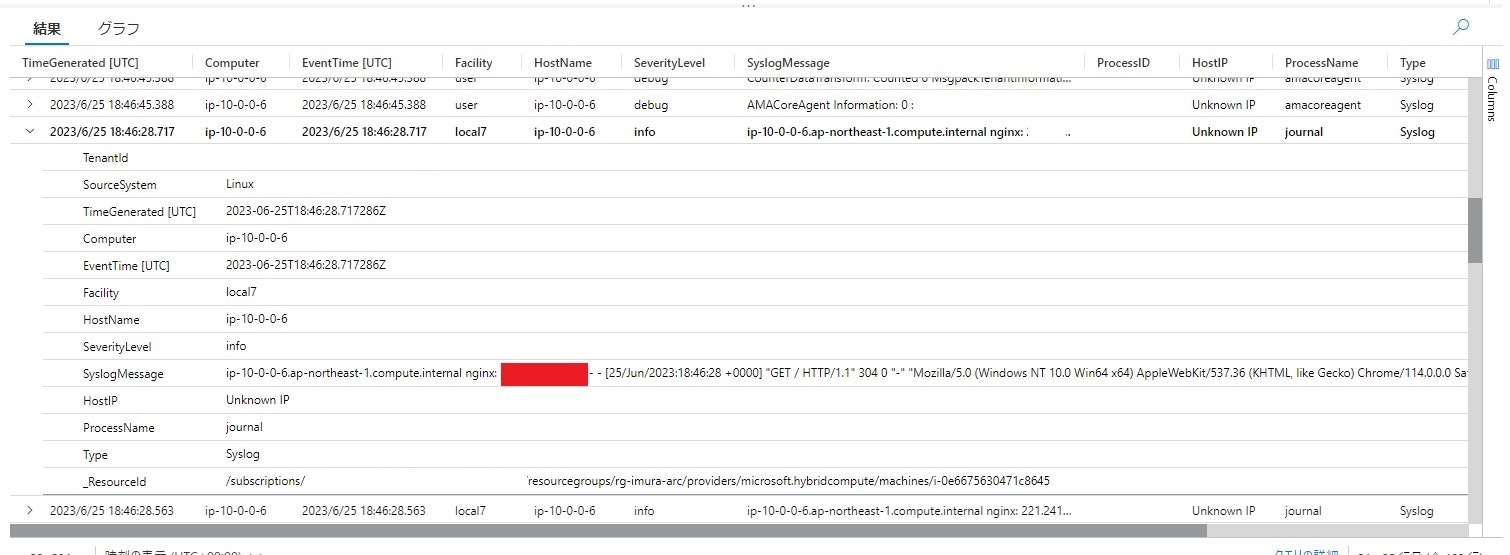The height and width of the screenshot is (555, 1510).
Task: Click local7 cell in the 18:46:28.563 row
Action: [x=471, y=510]
